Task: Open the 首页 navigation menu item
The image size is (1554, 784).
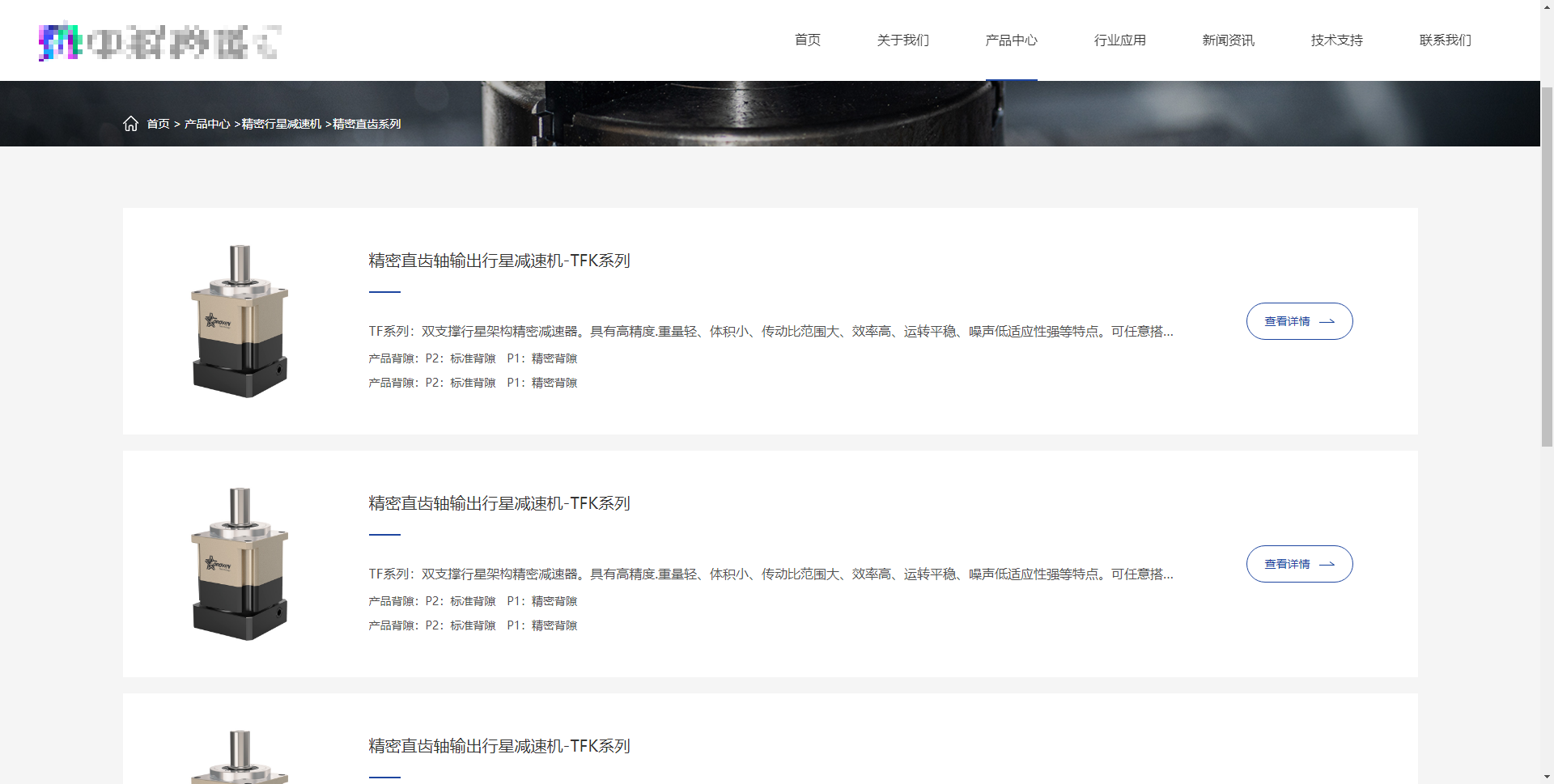Action: [808, 40]
